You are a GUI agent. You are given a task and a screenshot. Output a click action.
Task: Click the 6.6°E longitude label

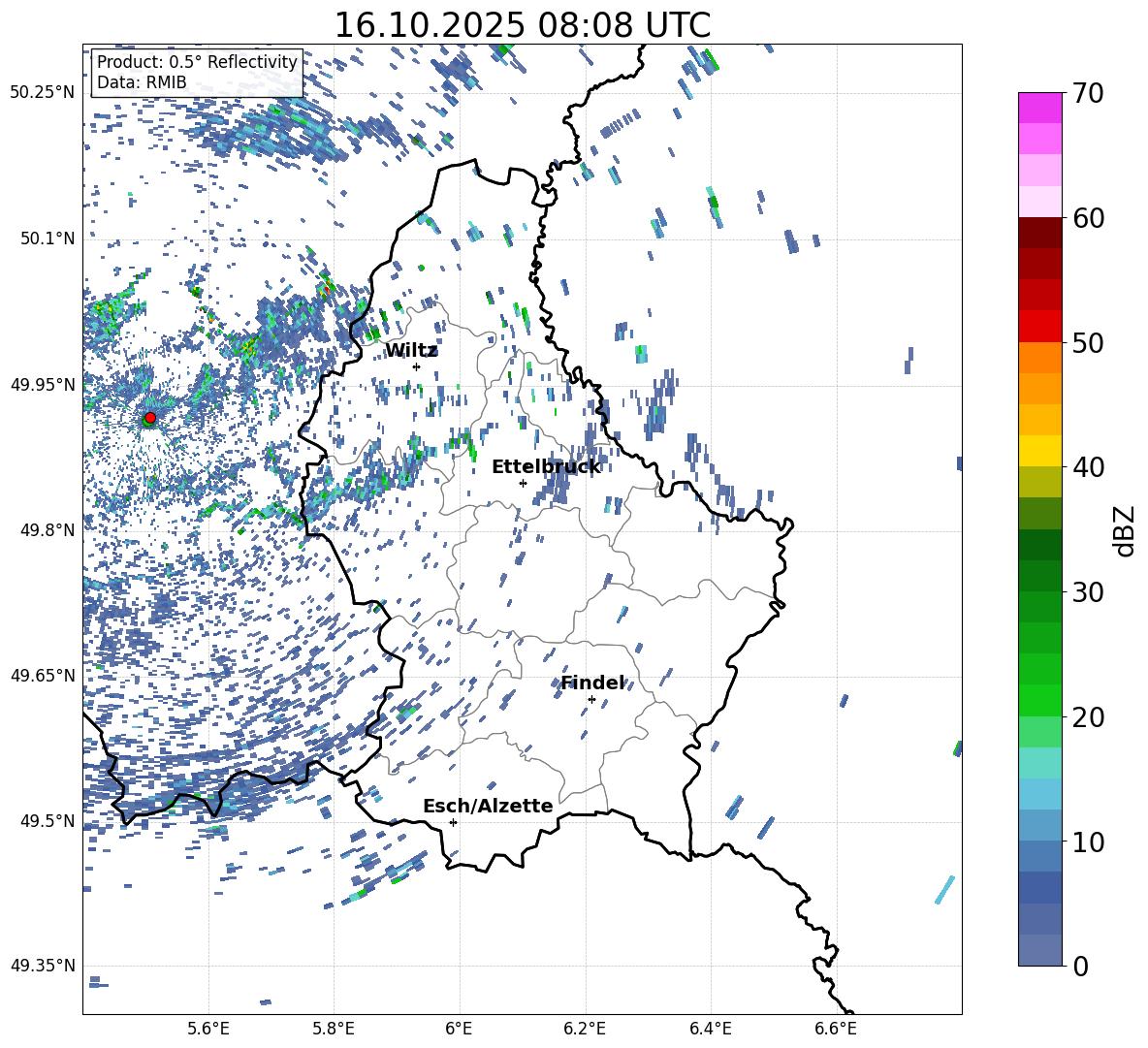coord(836,1029)
